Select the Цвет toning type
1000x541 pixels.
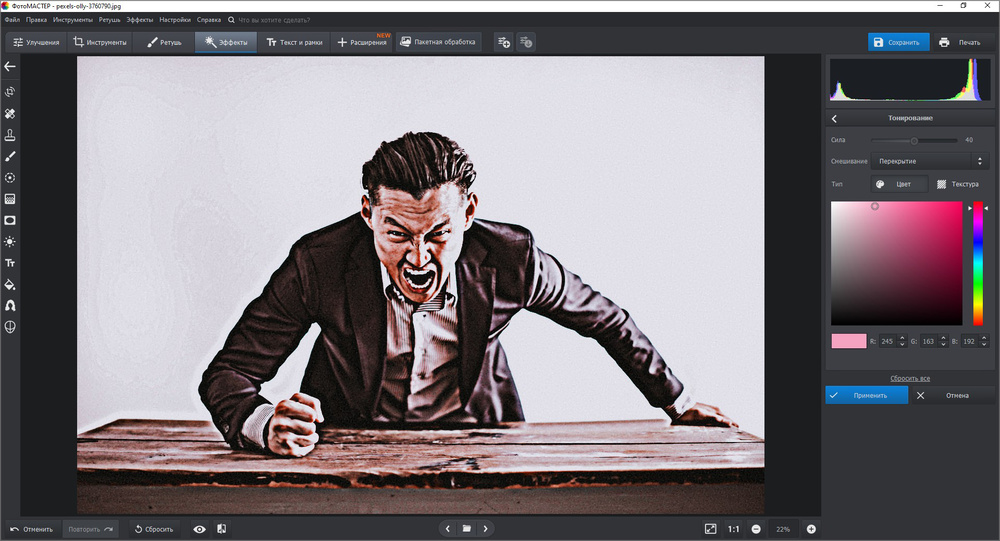(x=894, y=184)
